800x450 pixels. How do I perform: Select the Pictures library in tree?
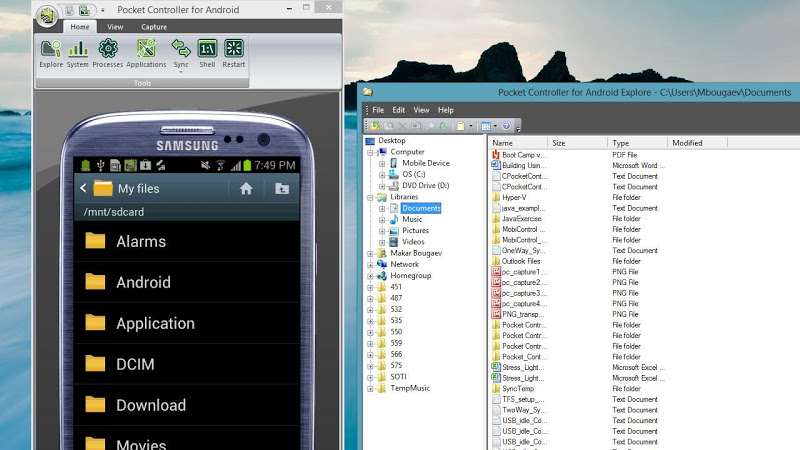pos(414,231)
